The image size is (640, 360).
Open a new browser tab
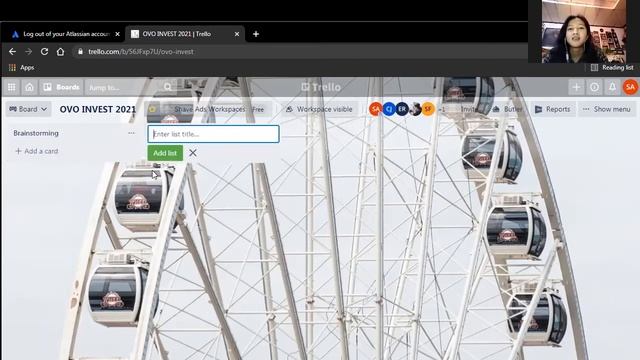click(x=256, y=34)
